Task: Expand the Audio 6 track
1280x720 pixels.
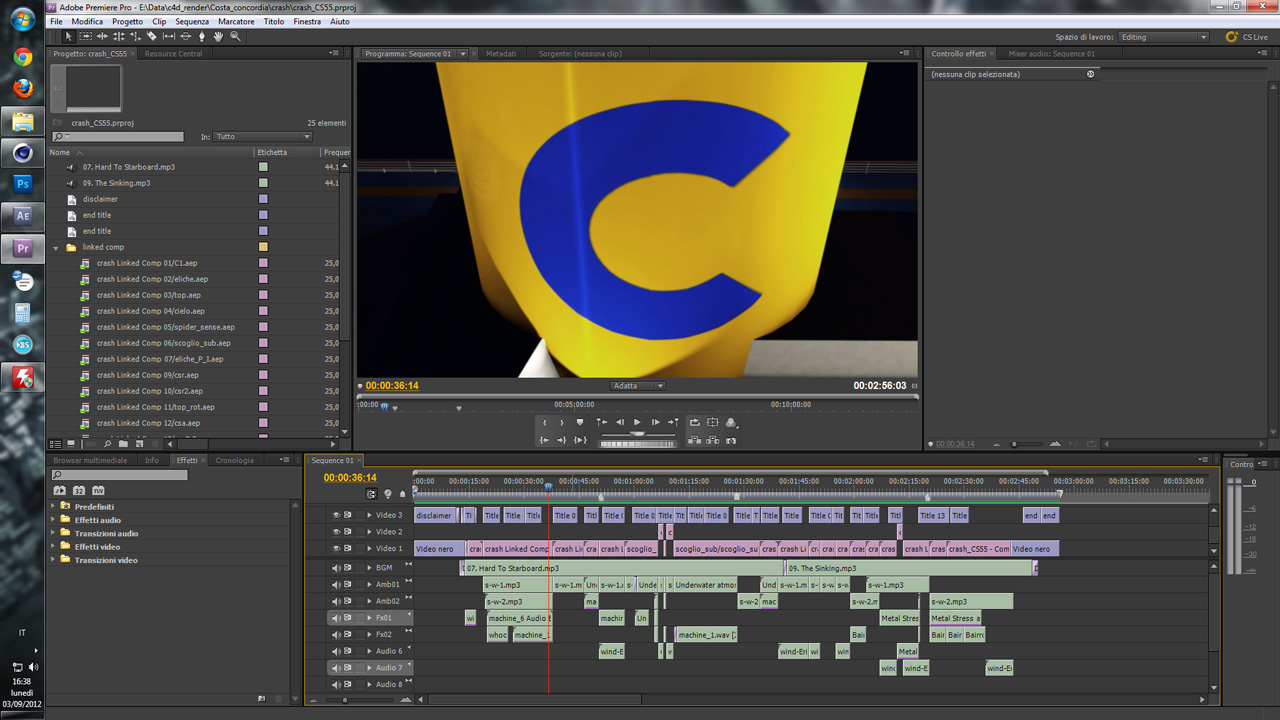Action: click(369, 651)
